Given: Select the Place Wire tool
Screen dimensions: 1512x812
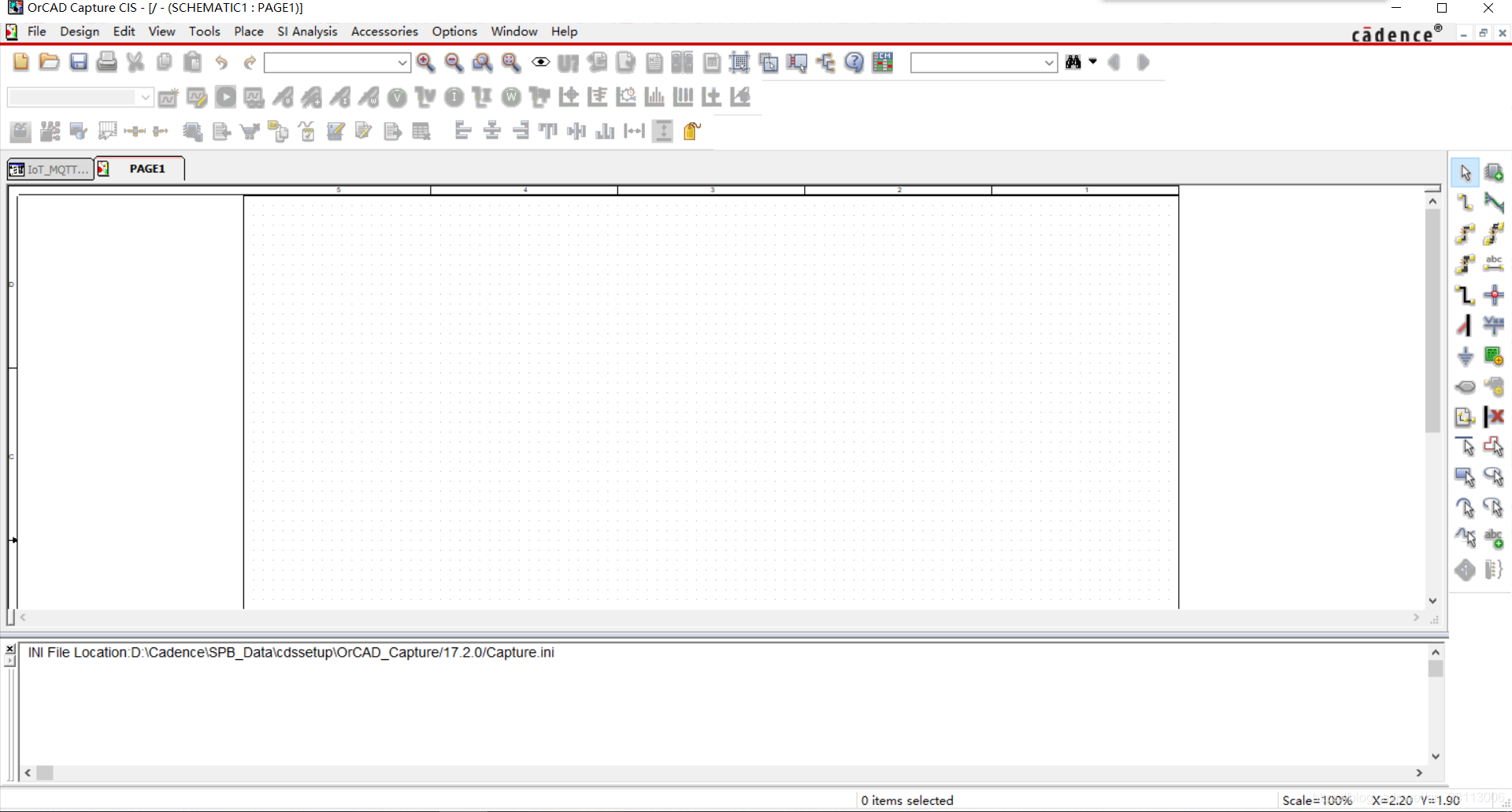Looking at the screenshot, I should pyautogui.click(x=1465, y=202).
